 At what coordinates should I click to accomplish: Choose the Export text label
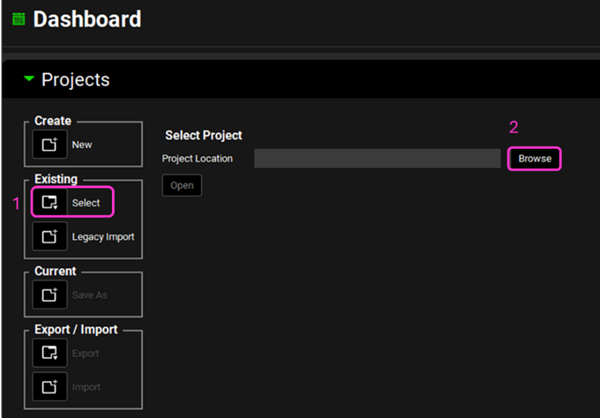85,353
